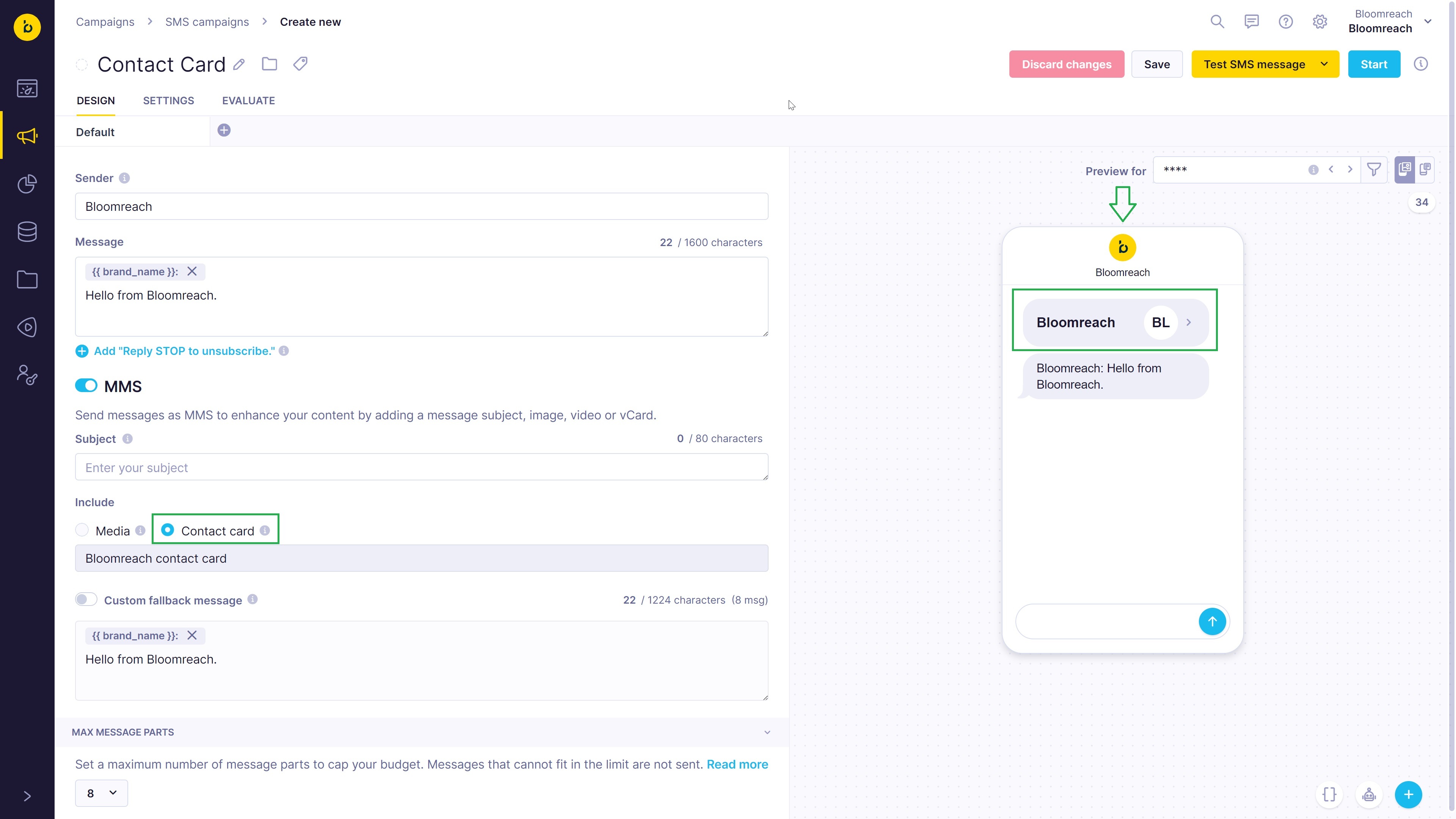Open the Data & Assets database sidebar icon
Screen dimensions: 1456x819
[x=27, y=232]
